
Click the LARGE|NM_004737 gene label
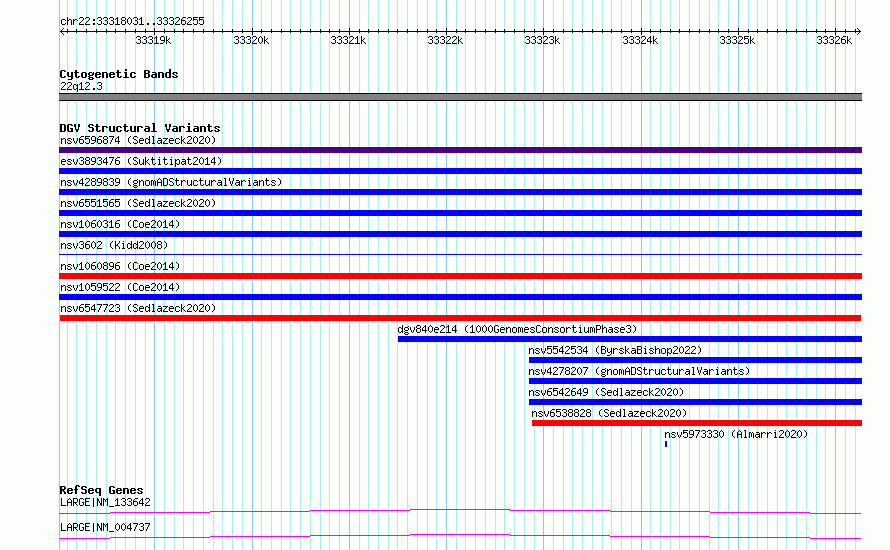coord(105,527)
